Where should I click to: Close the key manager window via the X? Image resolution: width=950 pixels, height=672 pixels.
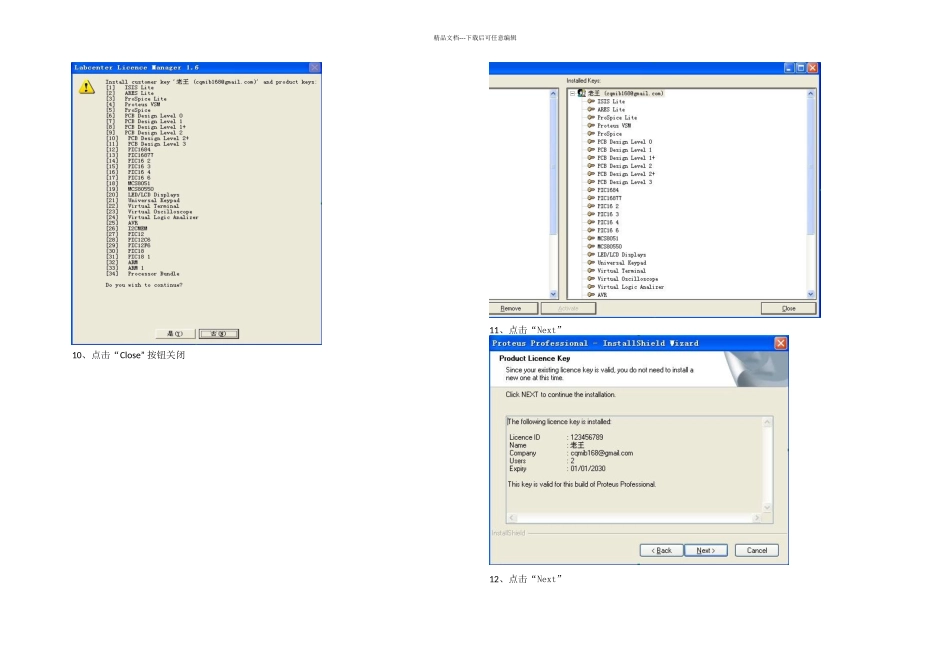click(x=813, y=68)
